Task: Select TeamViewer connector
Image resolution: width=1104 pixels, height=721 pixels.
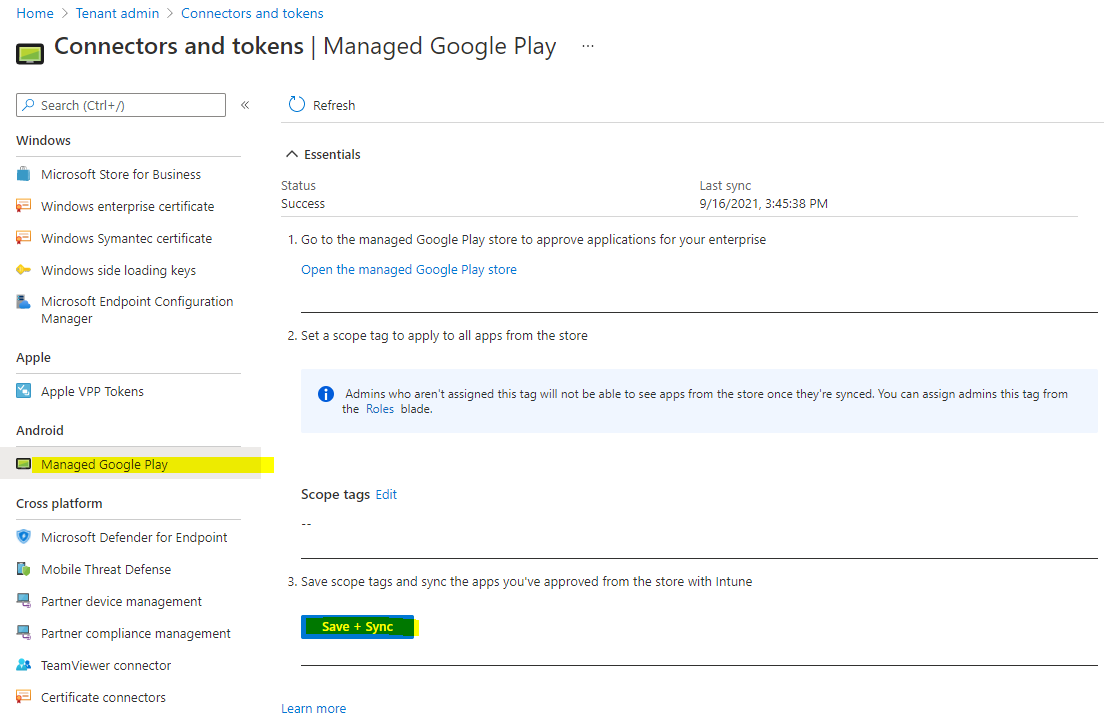Action: pyautogui.click(x=106, y=665)
